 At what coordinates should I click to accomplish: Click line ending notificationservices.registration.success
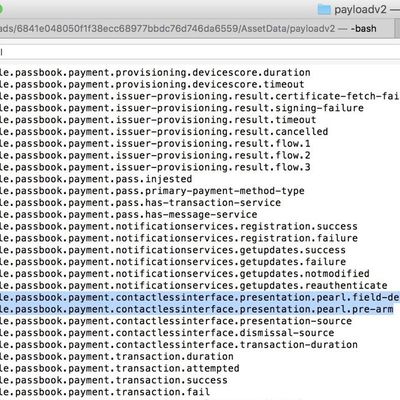179,226
